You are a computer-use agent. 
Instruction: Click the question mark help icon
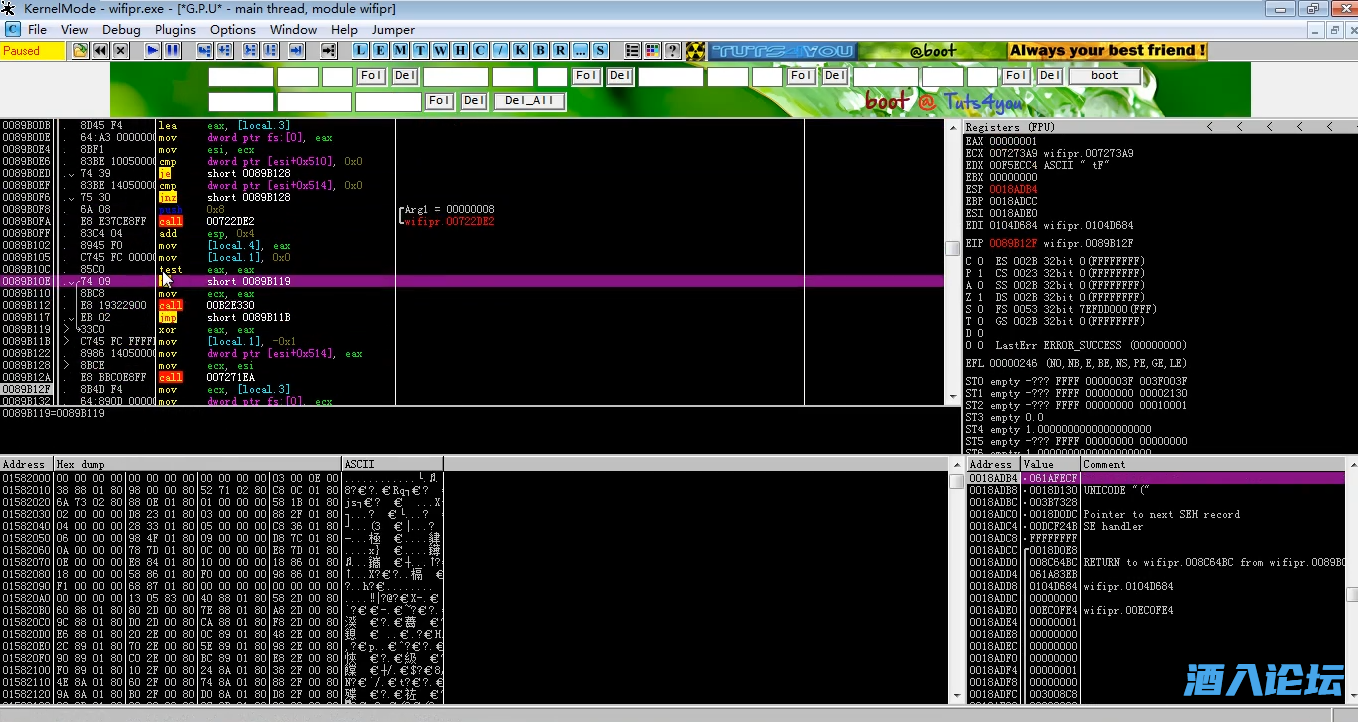point(672,50)
